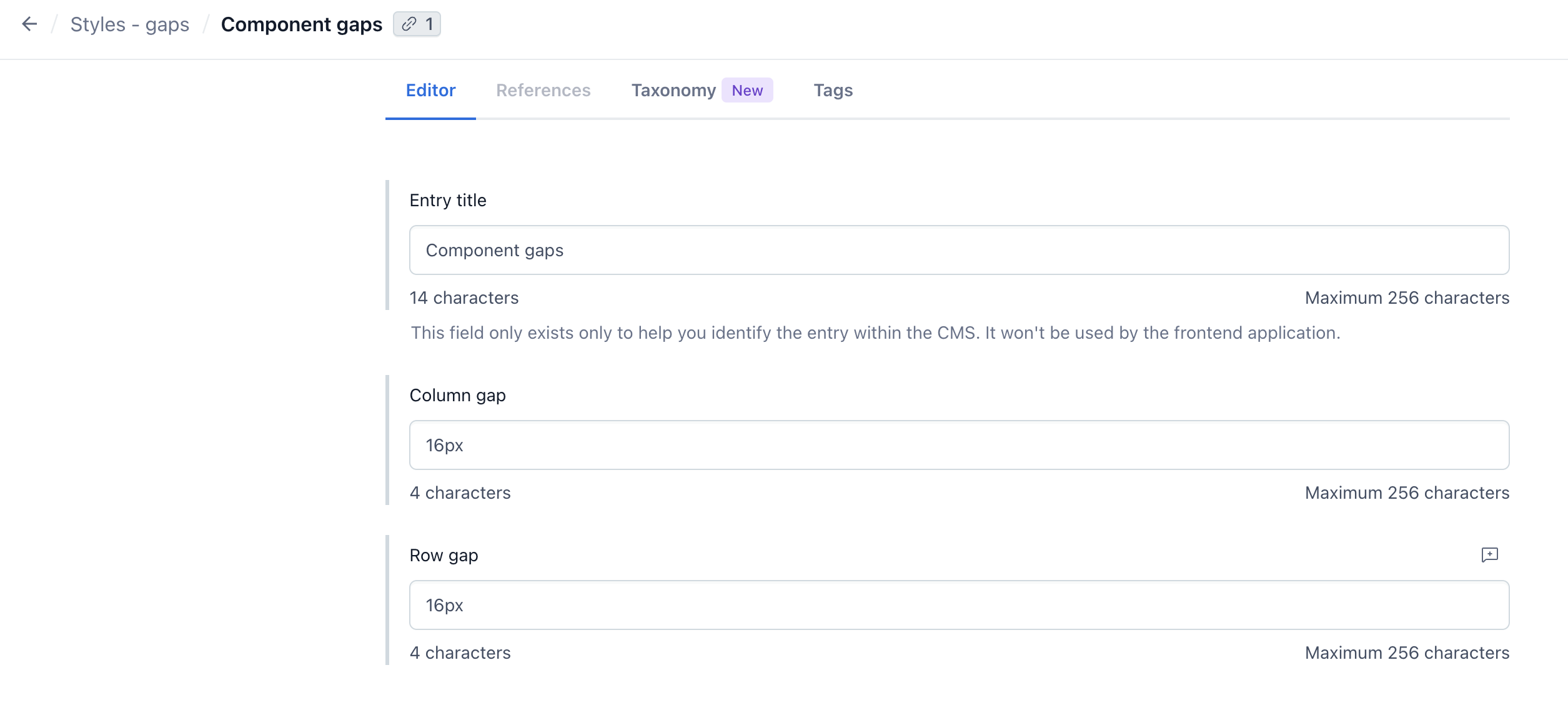This screenshot has height=725, width=1568.
Task: Focus the Entry title input field
Action: [x=960, y=250]
